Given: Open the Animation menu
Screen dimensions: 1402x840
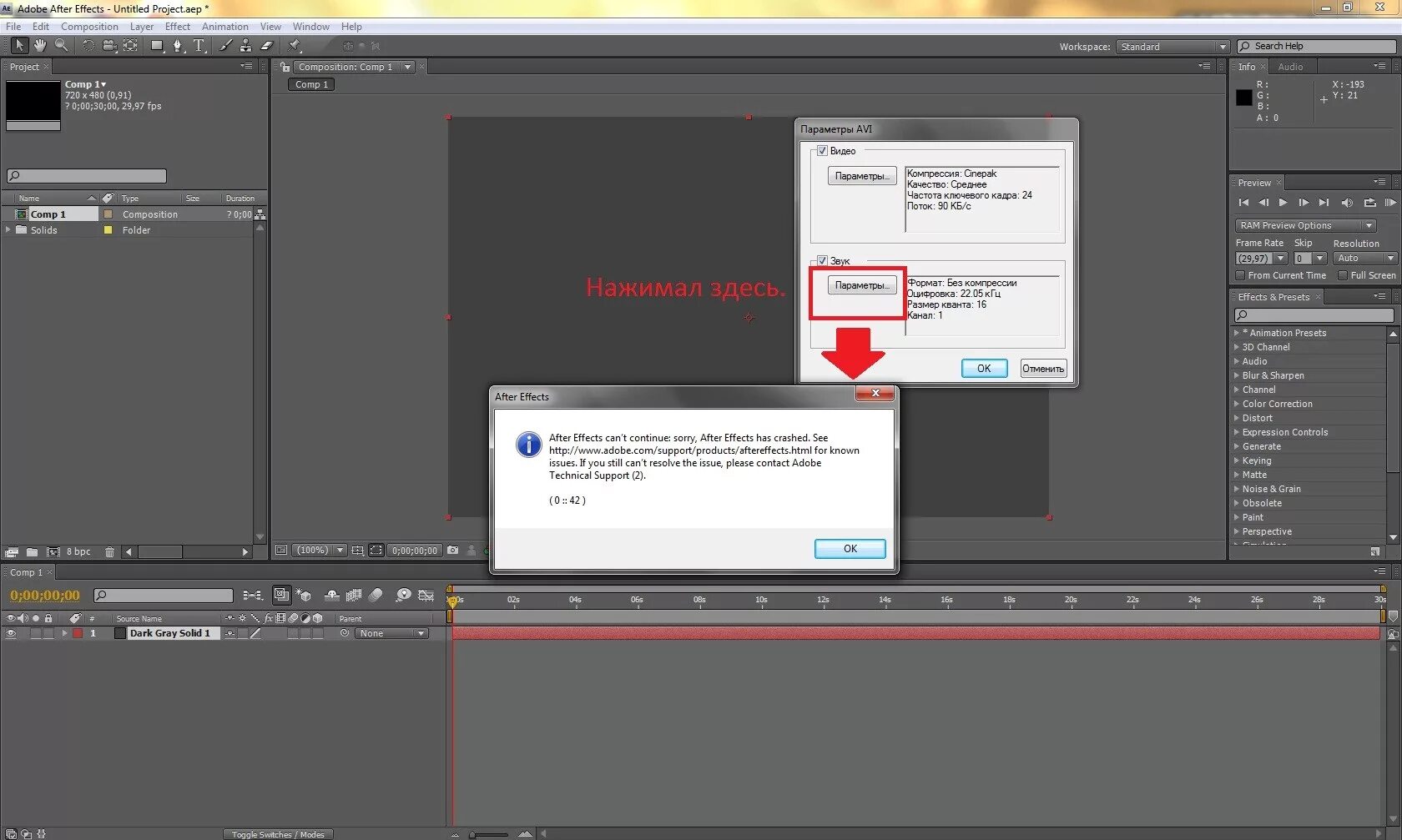Looking at the screenshot, I should pyautogui.click(x=225, y=27).
